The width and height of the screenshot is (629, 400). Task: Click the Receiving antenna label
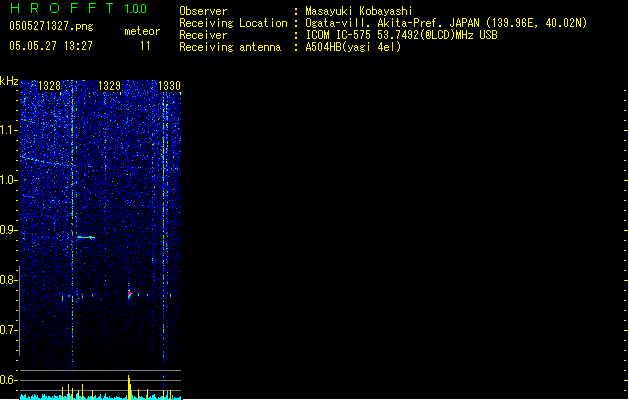[x=230, y=47]
